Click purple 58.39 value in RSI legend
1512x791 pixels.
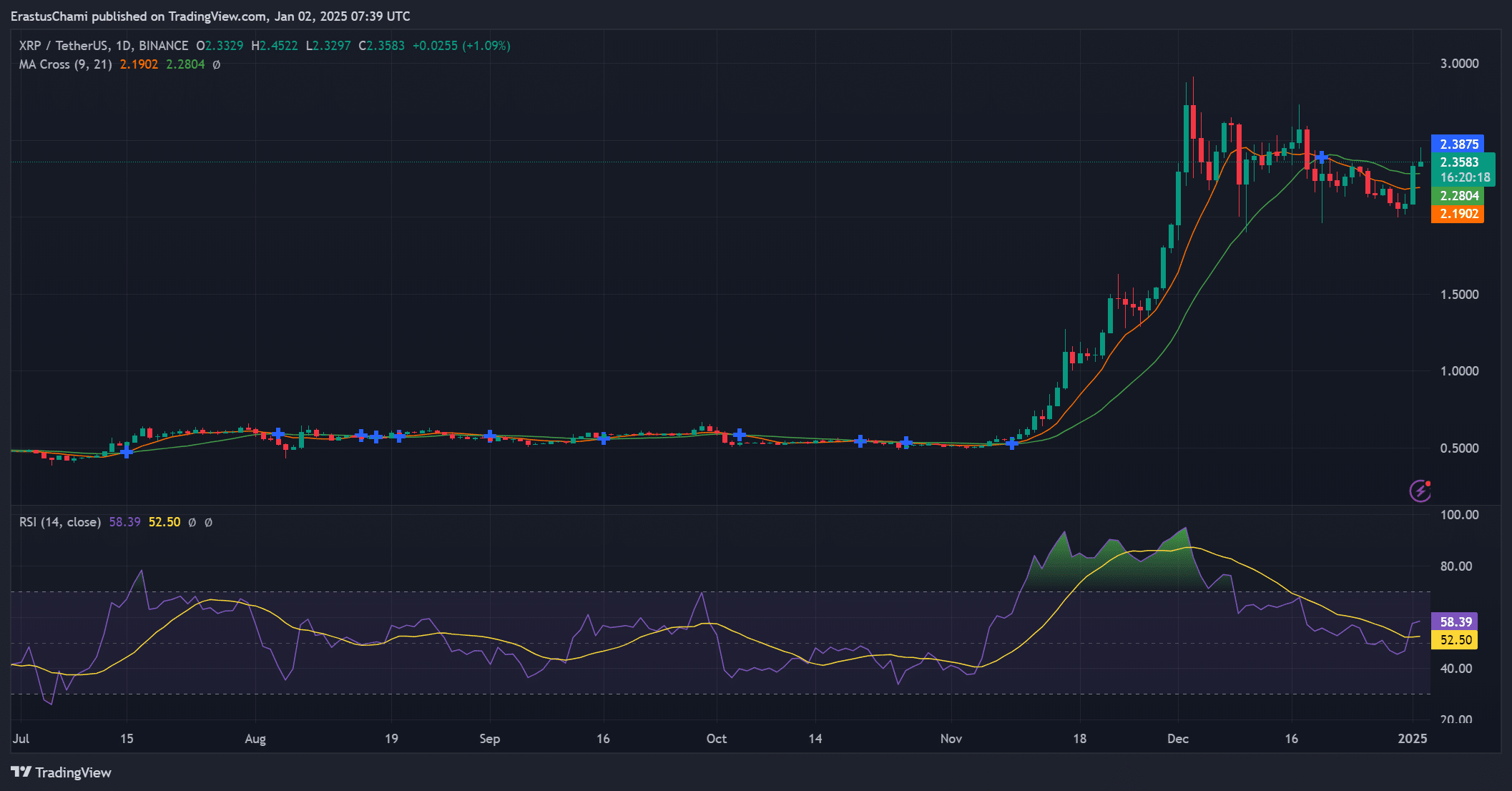124,522
